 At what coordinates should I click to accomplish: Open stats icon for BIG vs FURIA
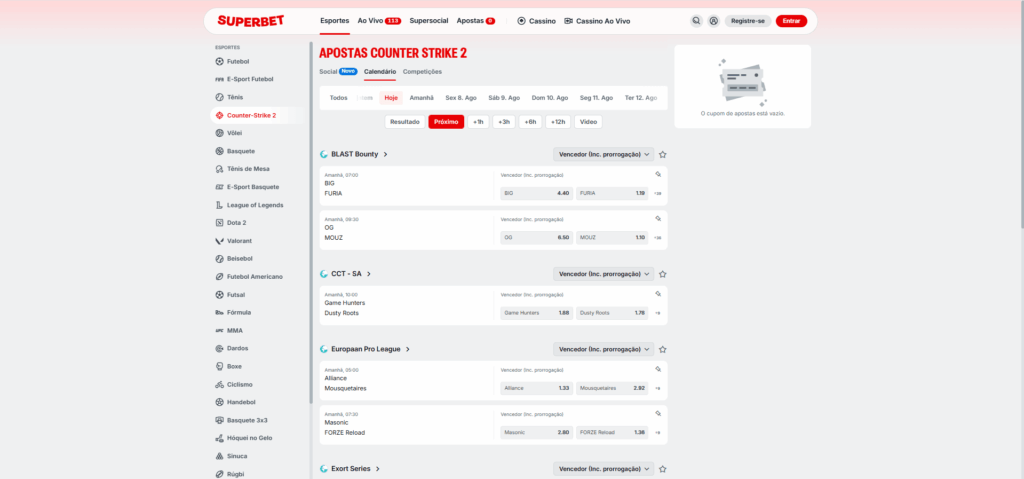pyautogui.click(x=658, y=174)
